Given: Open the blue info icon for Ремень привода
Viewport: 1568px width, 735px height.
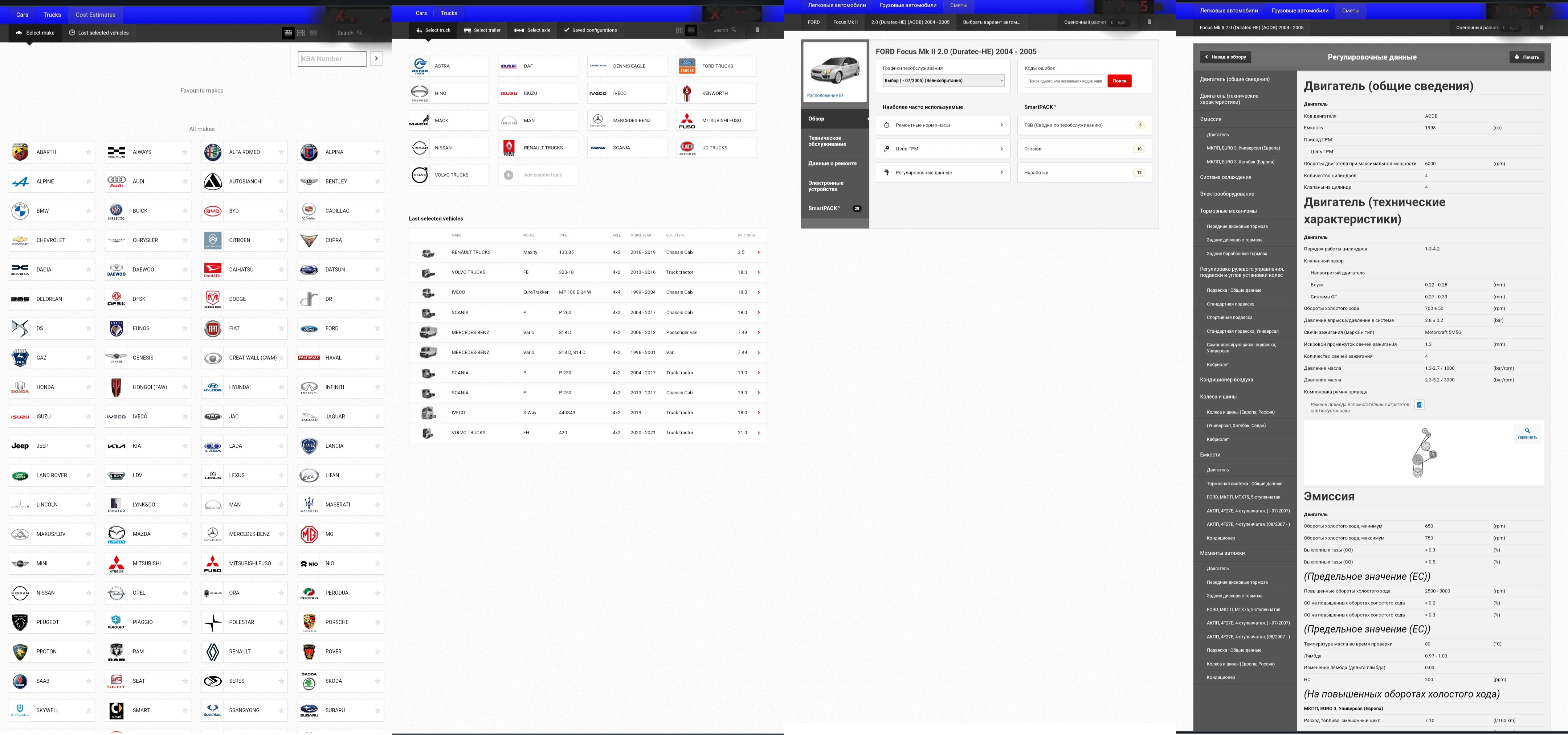Looking at the screenshot, I should point(1420,405).
